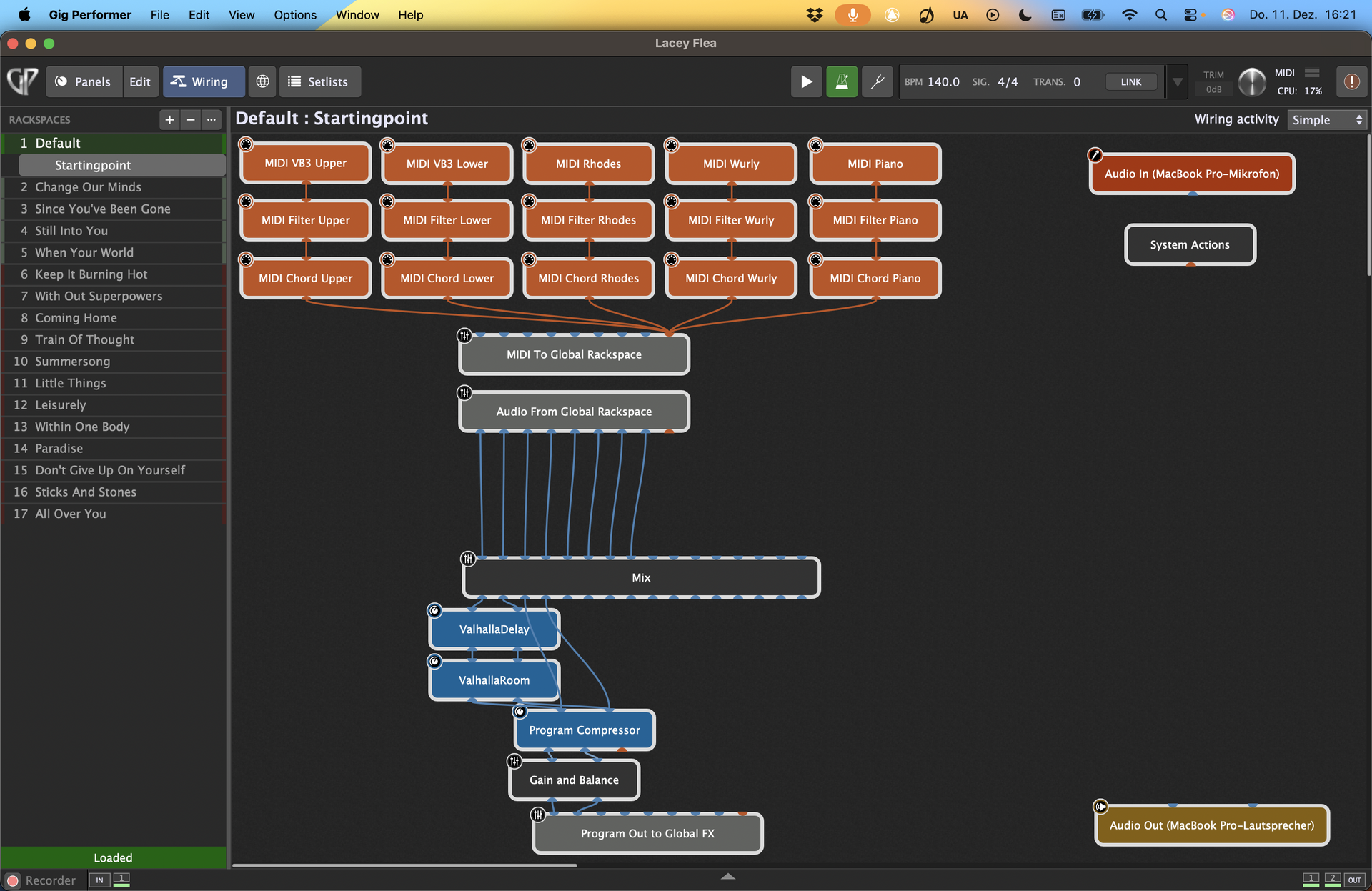Click the Play transport button
The height and width of the screenshot is (891, 1372).
click(x=806, y=82)
